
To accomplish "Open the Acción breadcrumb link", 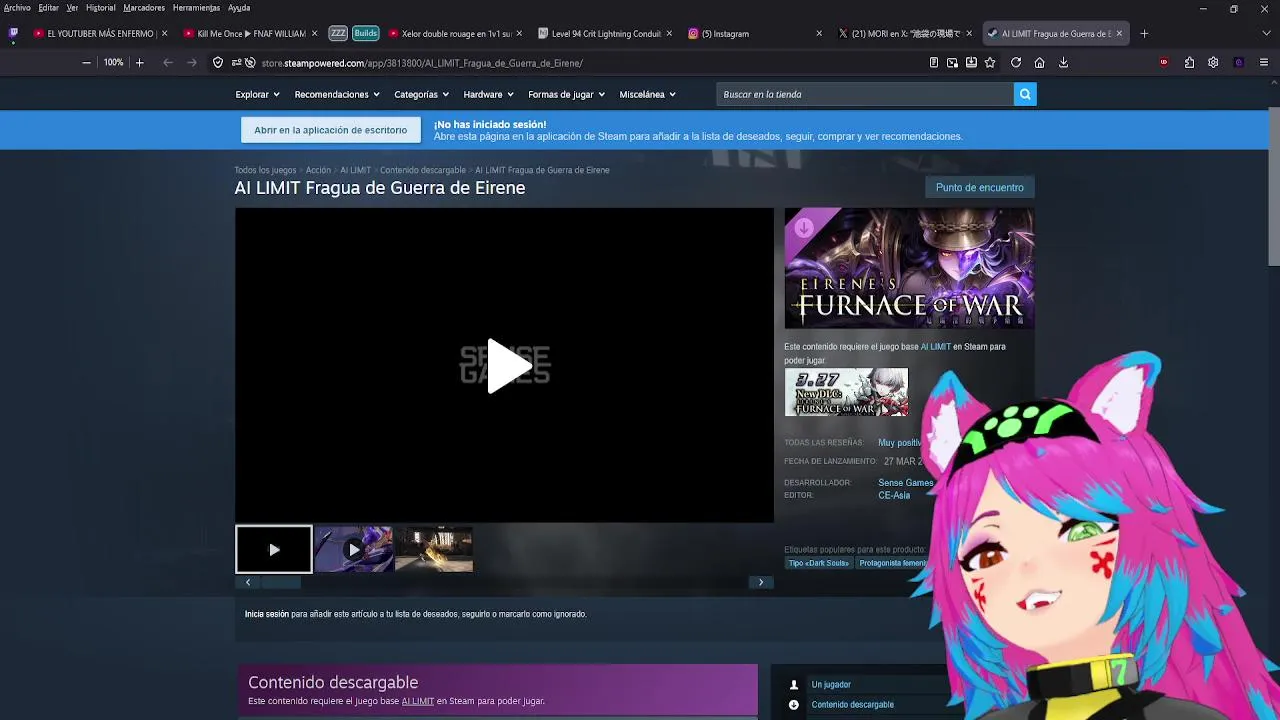I will [318, 170].
